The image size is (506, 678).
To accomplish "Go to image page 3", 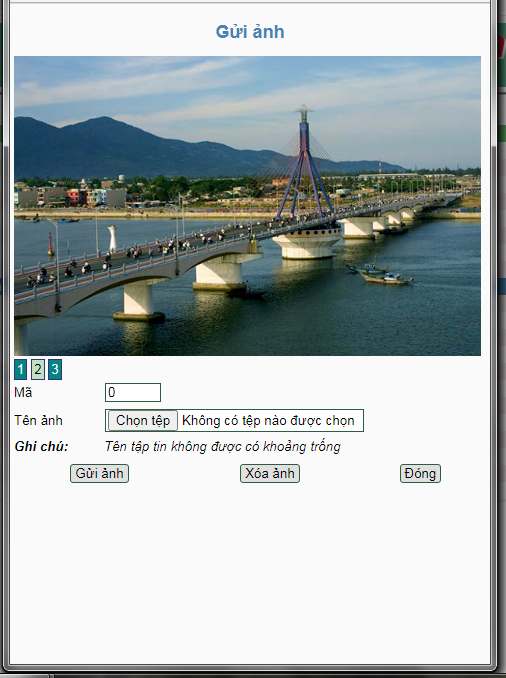I will point(55,369).
